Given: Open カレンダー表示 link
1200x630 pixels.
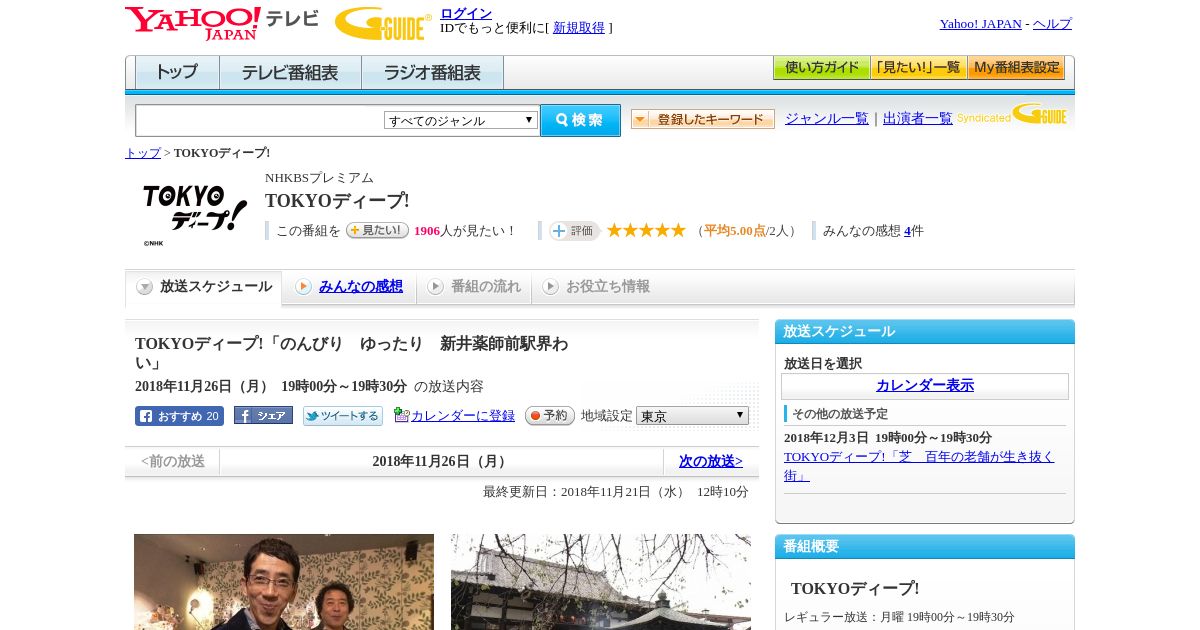Looking at the screenshot, I should [925, 385].
